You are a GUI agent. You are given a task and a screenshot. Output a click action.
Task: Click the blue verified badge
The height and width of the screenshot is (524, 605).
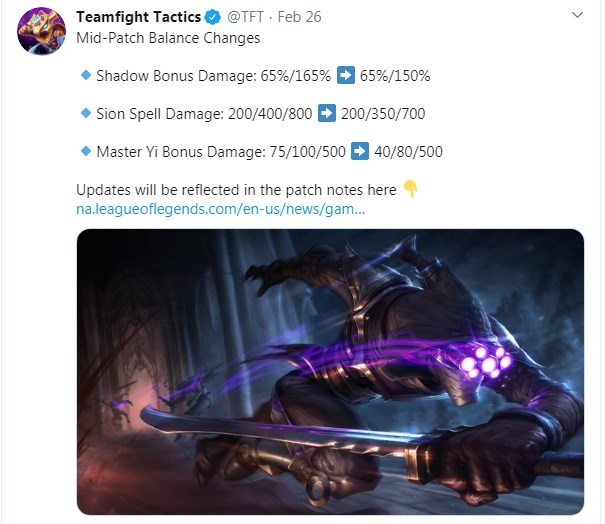(213, 17)
